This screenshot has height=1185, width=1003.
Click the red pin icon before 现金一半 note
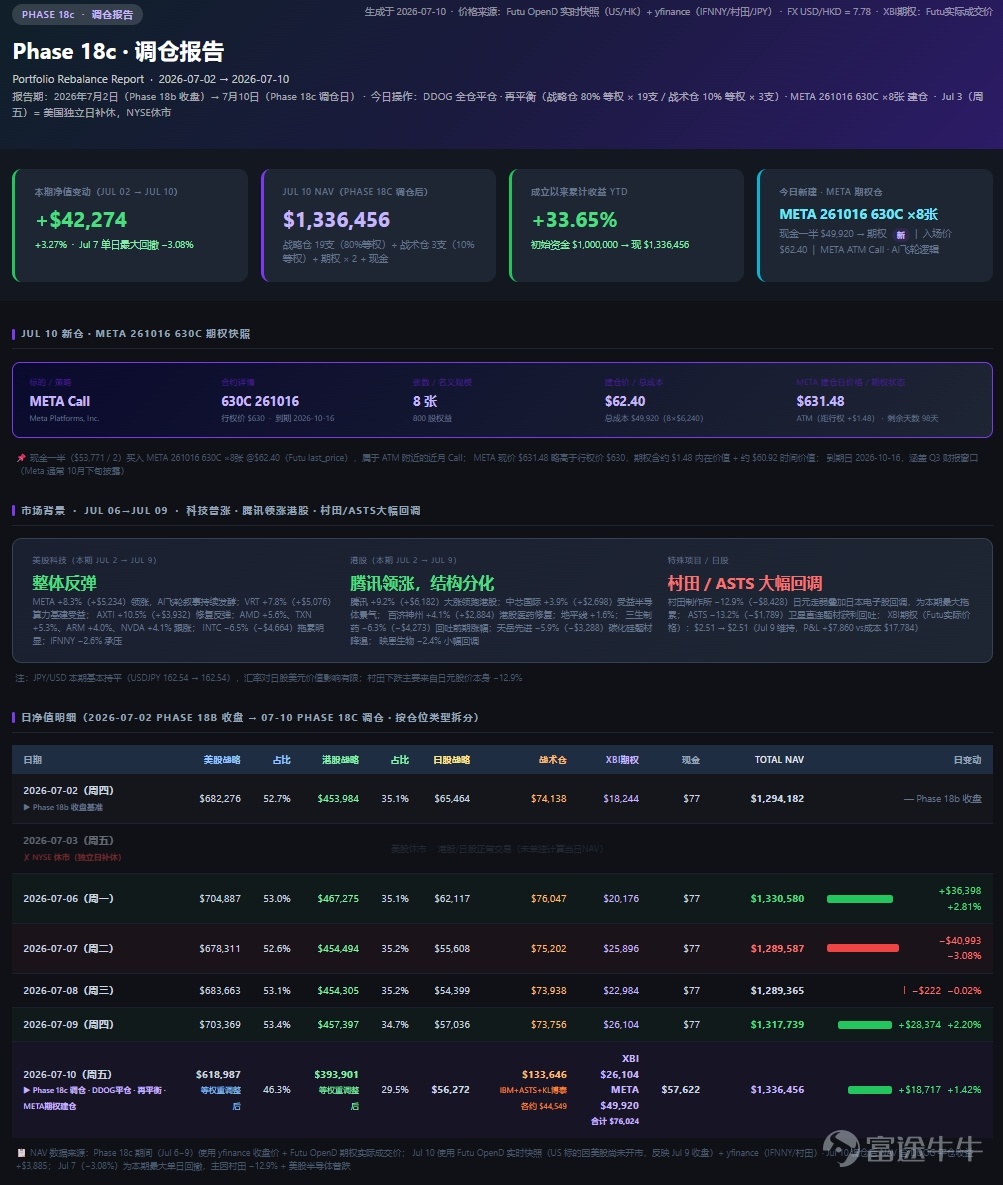pyautogui.click(x=21, y=458)
